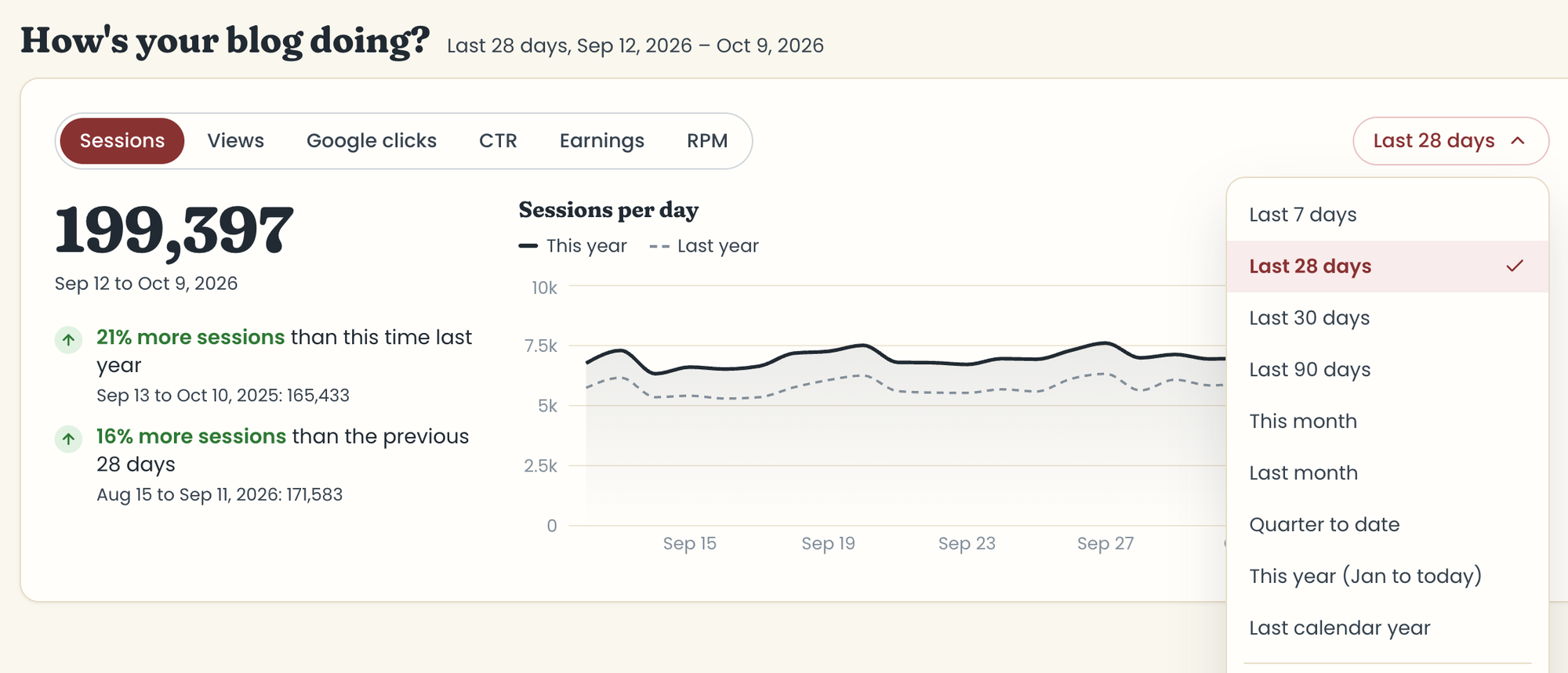
Task: Click the 'Sessions per day' chart title
Action: 608,211
